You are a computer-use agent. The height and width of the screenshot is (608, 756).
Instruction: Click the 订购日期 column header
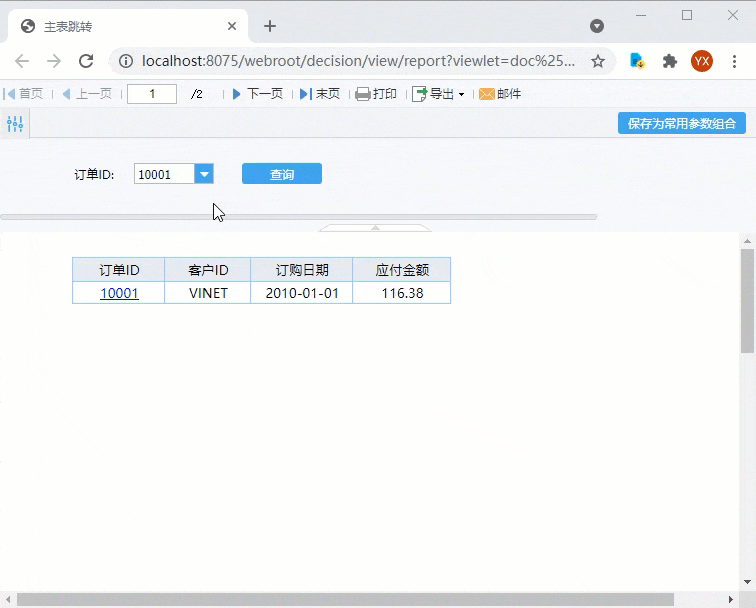(x=302, y=270)
